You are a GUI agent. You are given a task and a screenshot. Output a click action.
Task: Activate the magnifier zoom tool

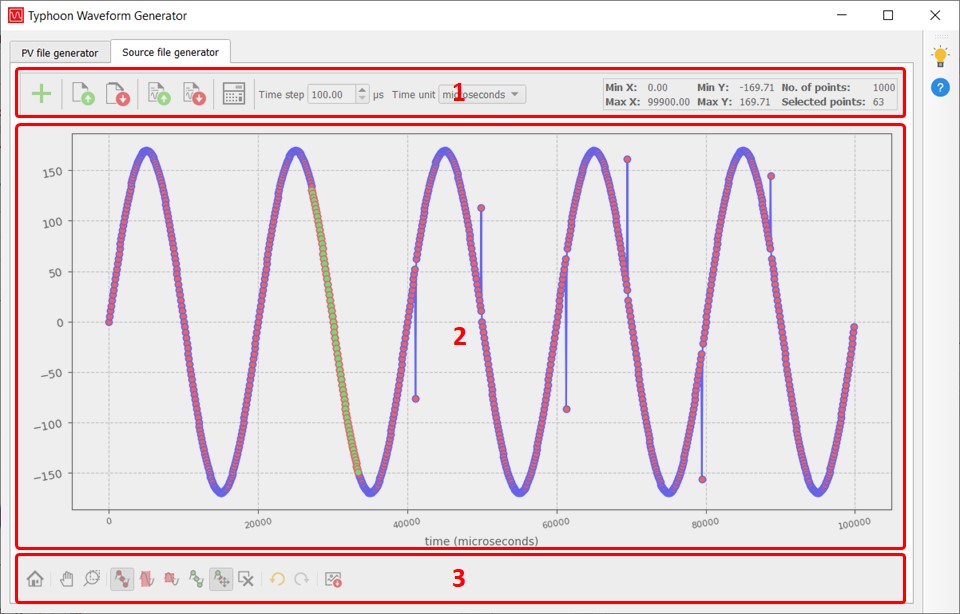(x=93, y=579)
